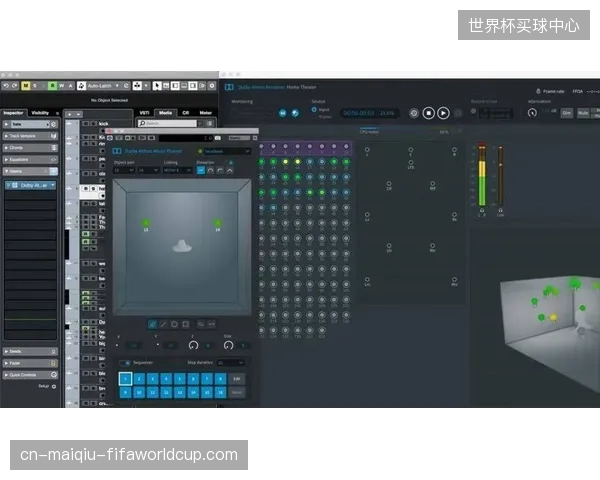
Task: Click the Frame rate lock icon
Action: (538, 91)
